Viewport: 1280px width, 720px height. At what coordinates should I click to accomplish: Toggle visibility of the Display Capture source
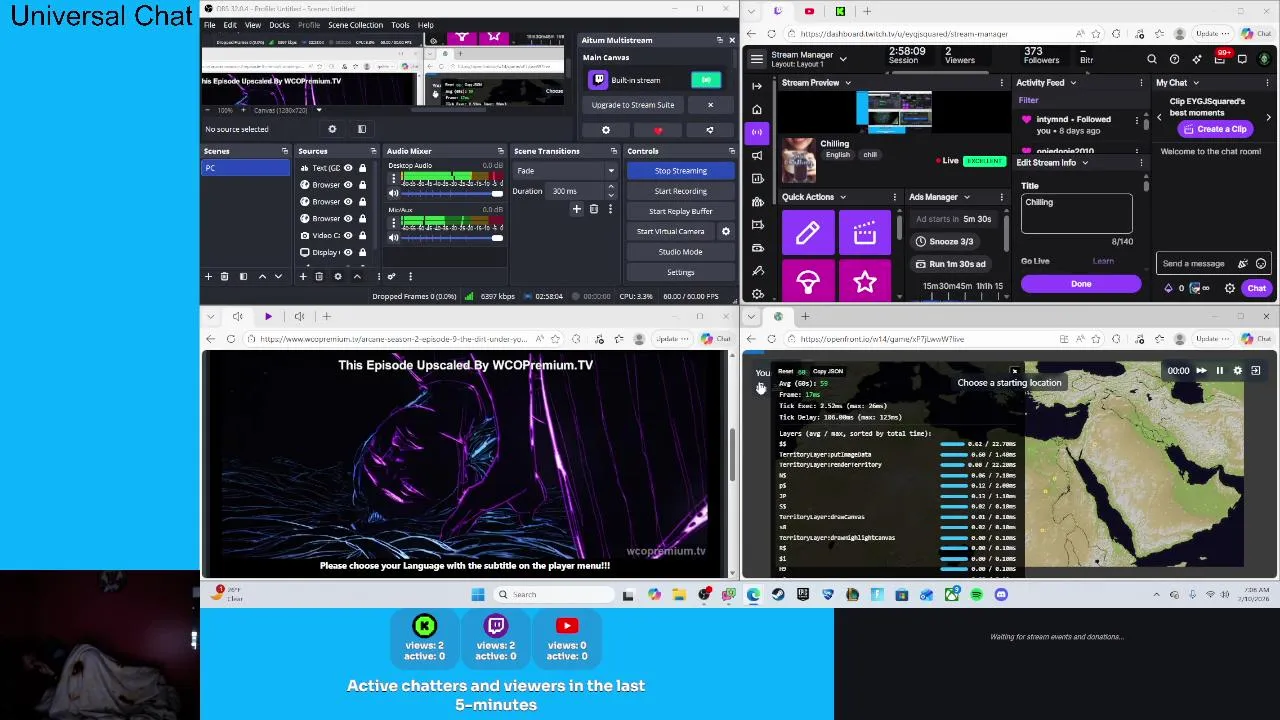coord(348,252)
